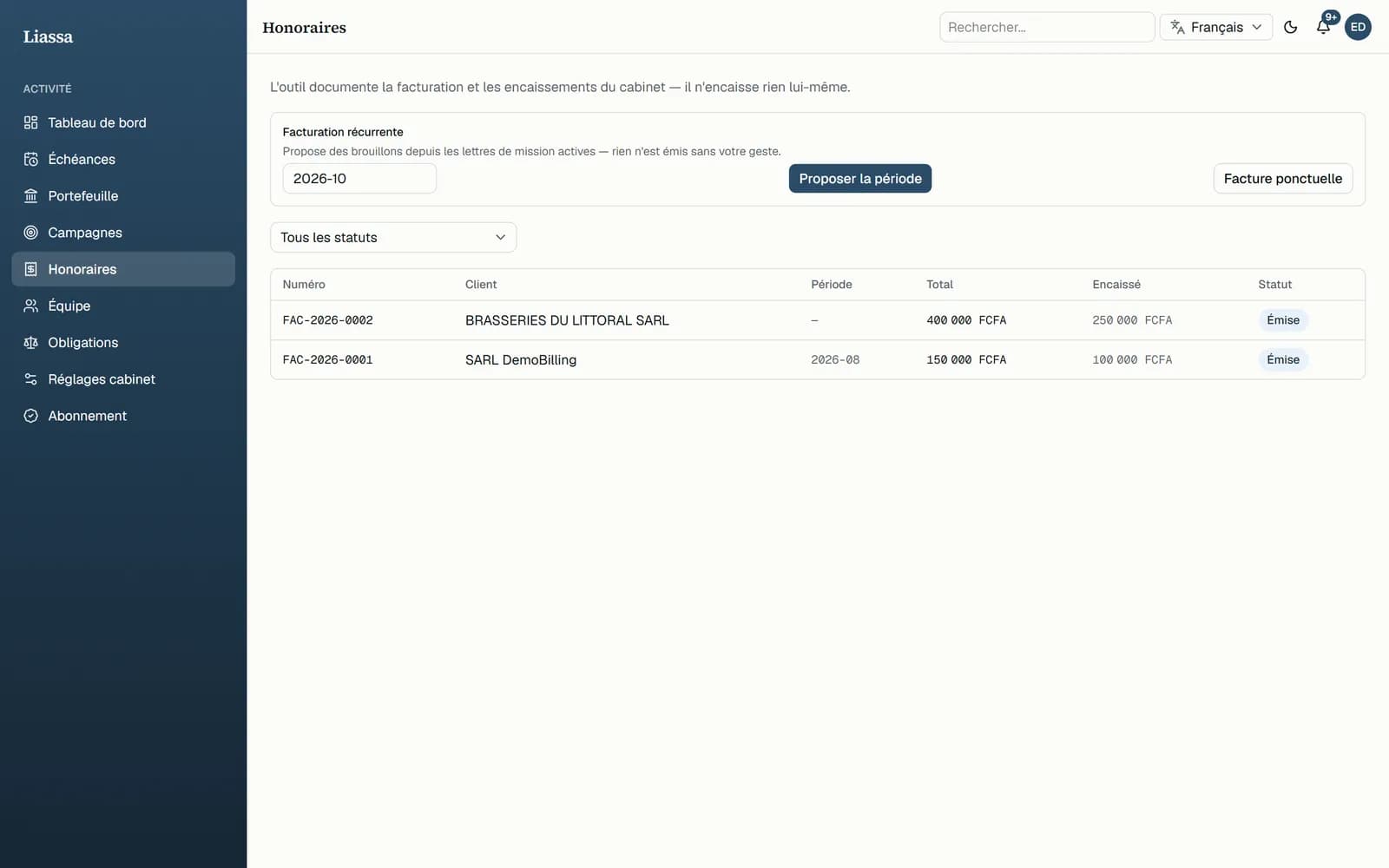
Task: Click the Échéances calendar icon
Action: pyautogui.click(x=31, y=159)
